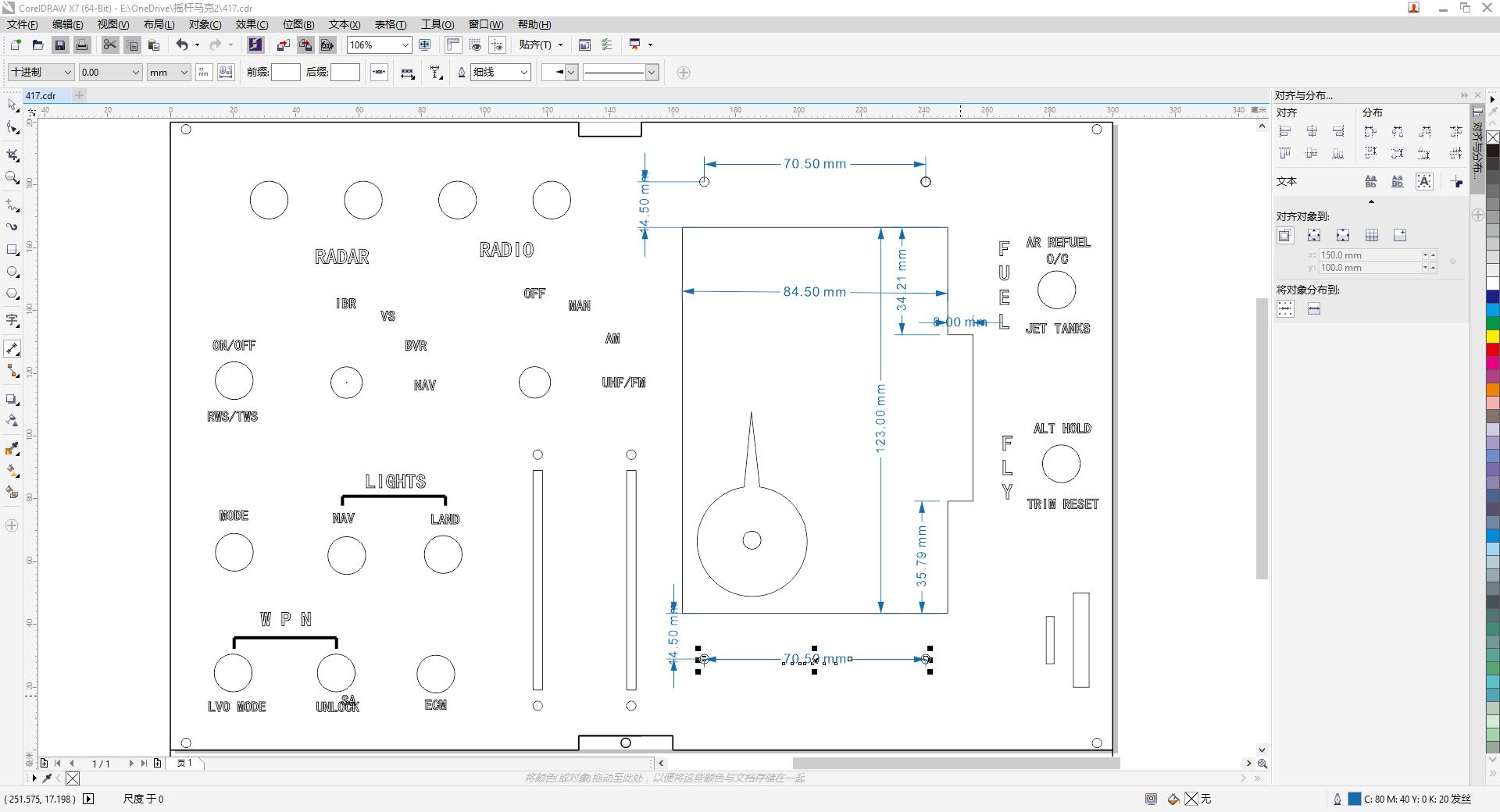Click the Save icon in toolbar
This screenshot has height=812, width=1500.
(59, 45)
